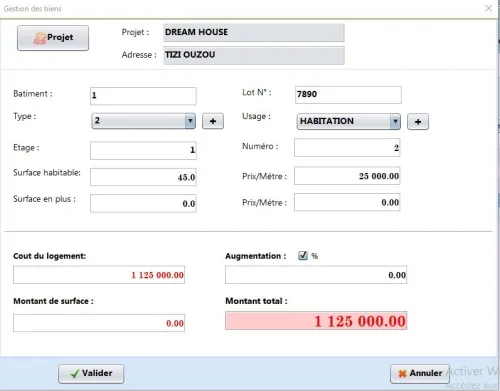
Task: Select the Montant de surface field
Action: pyautogui.click(x=99, y=323)
